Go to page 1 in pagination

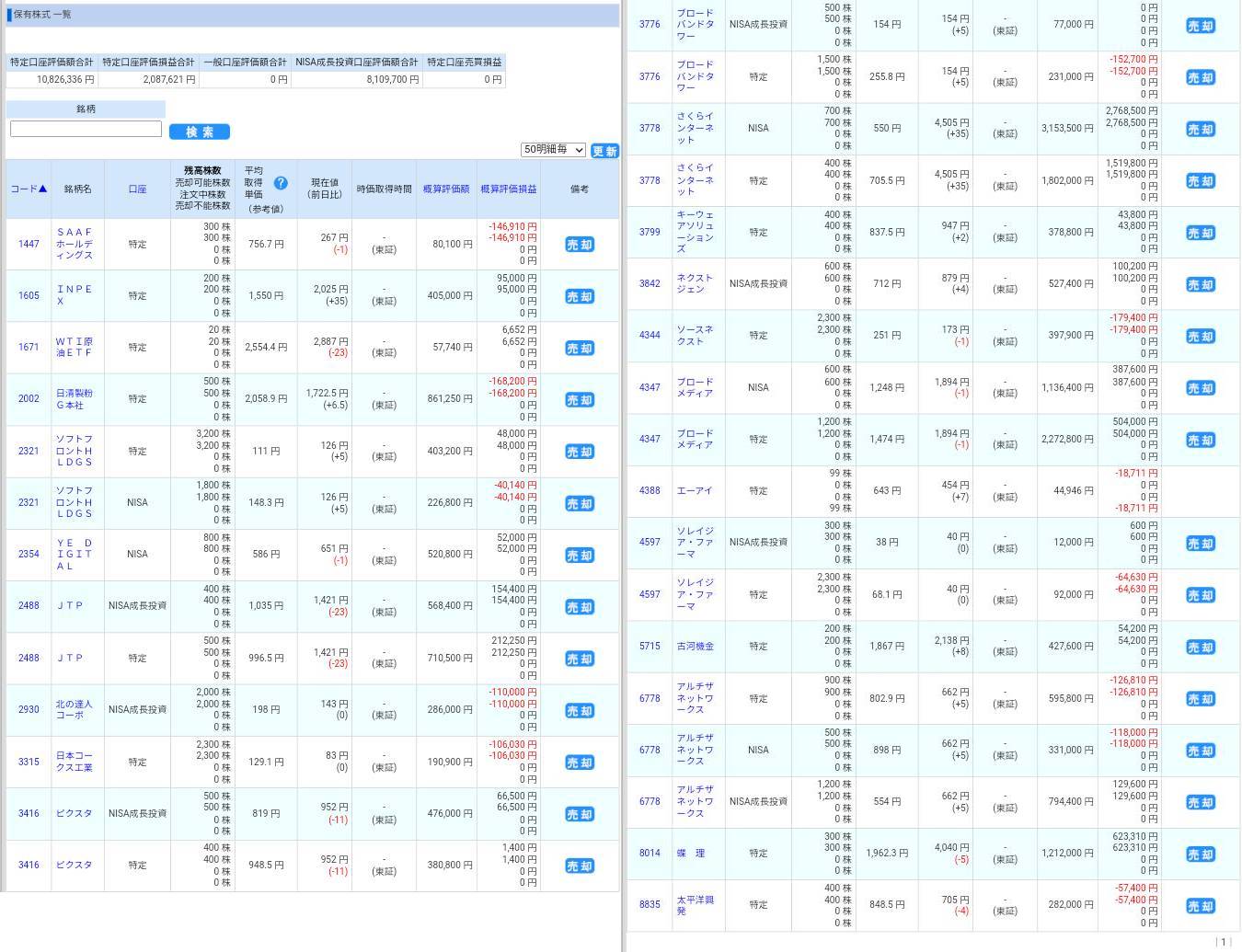(1224, 942)
